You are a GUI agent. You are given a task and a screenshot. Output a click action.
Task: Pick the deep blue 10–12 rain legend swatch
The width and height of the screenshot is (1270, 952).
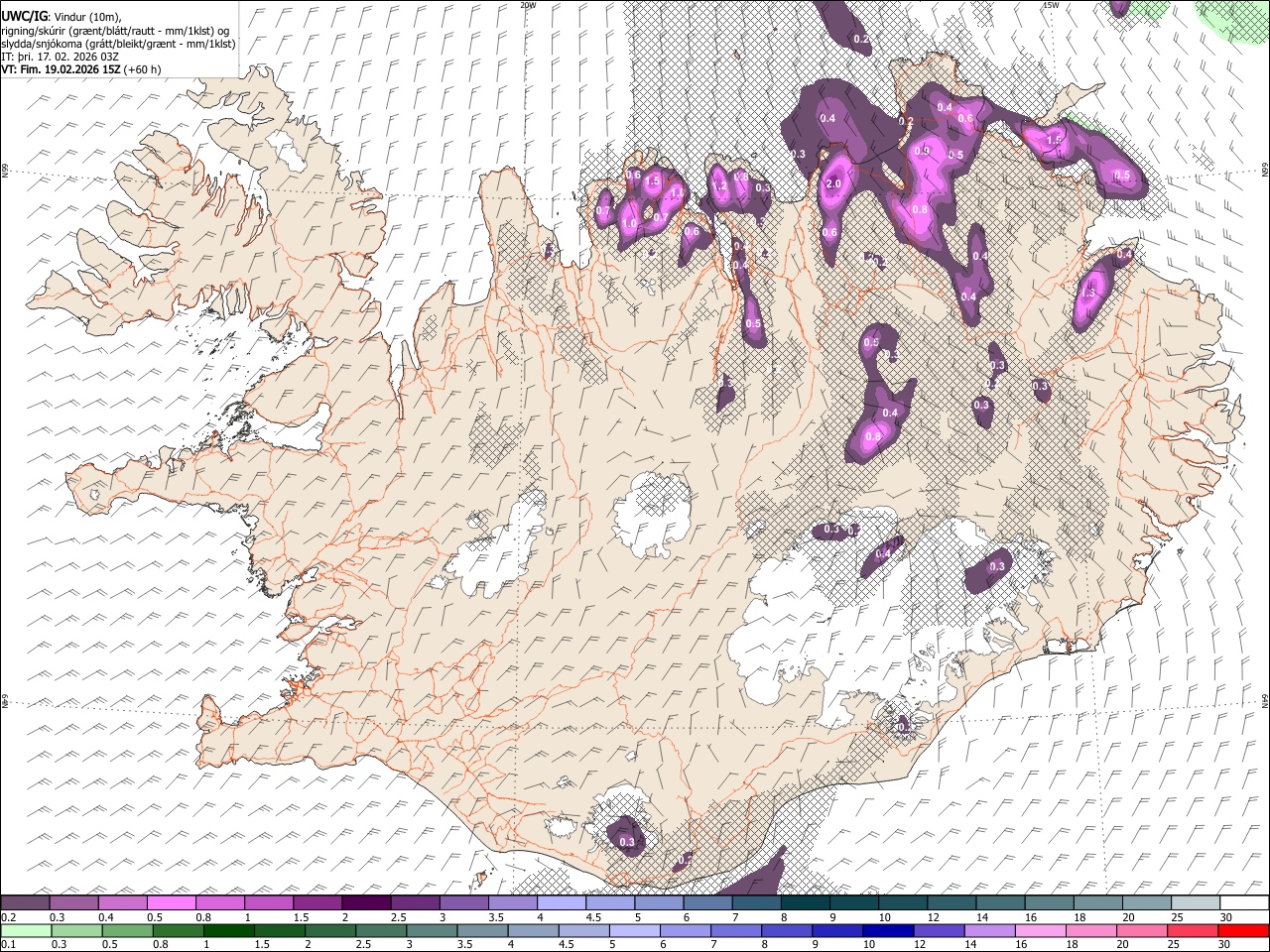(889, 930)
